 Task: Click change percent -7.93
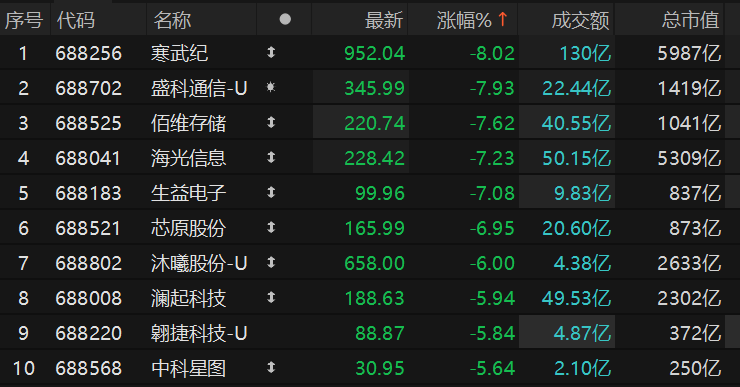point(492,88)
